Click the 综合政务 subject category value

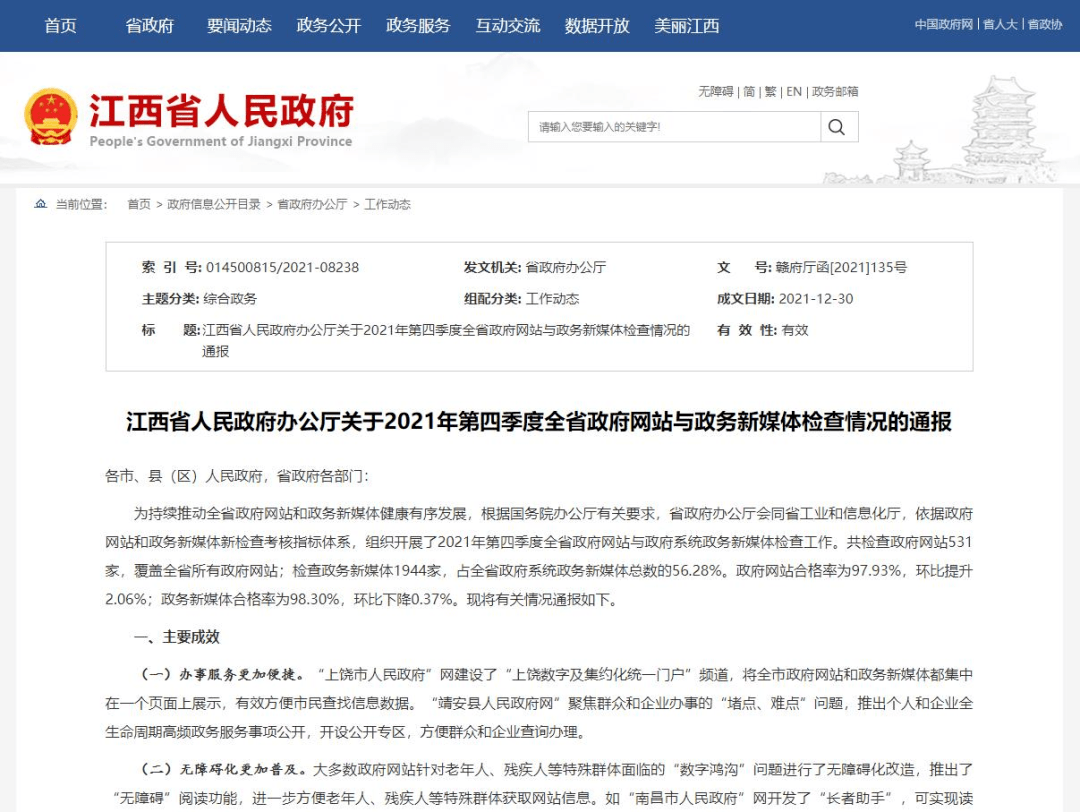(230, 299)
